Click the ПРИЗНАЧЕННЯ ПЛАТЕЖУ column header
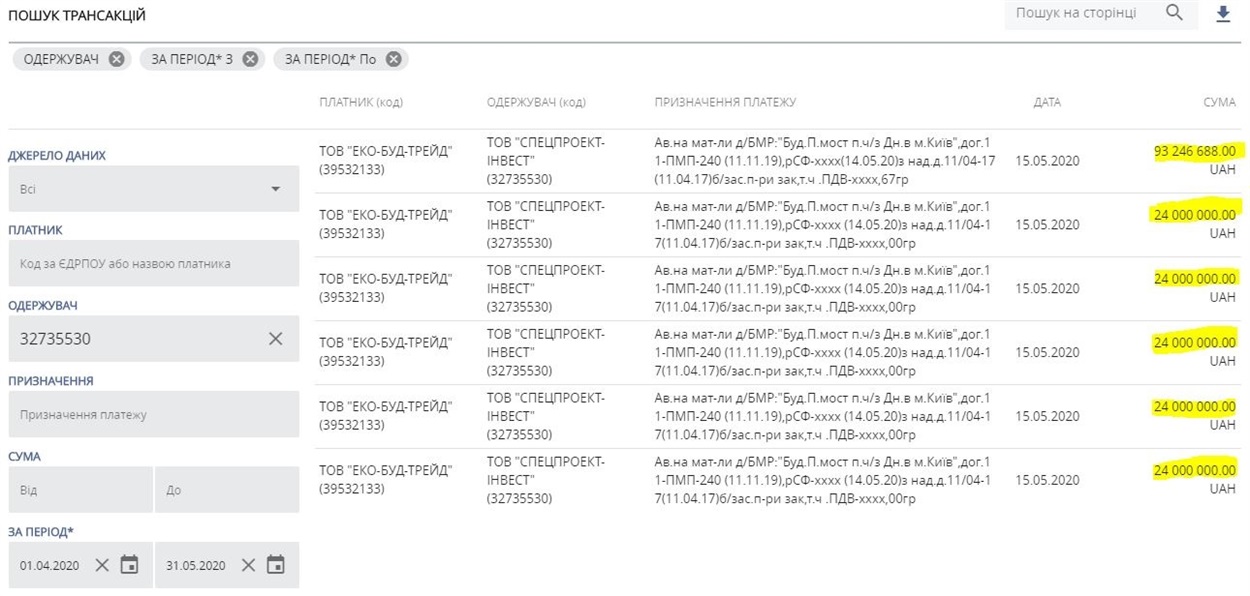The image size is (1250, 596). [x=725, y=103]
